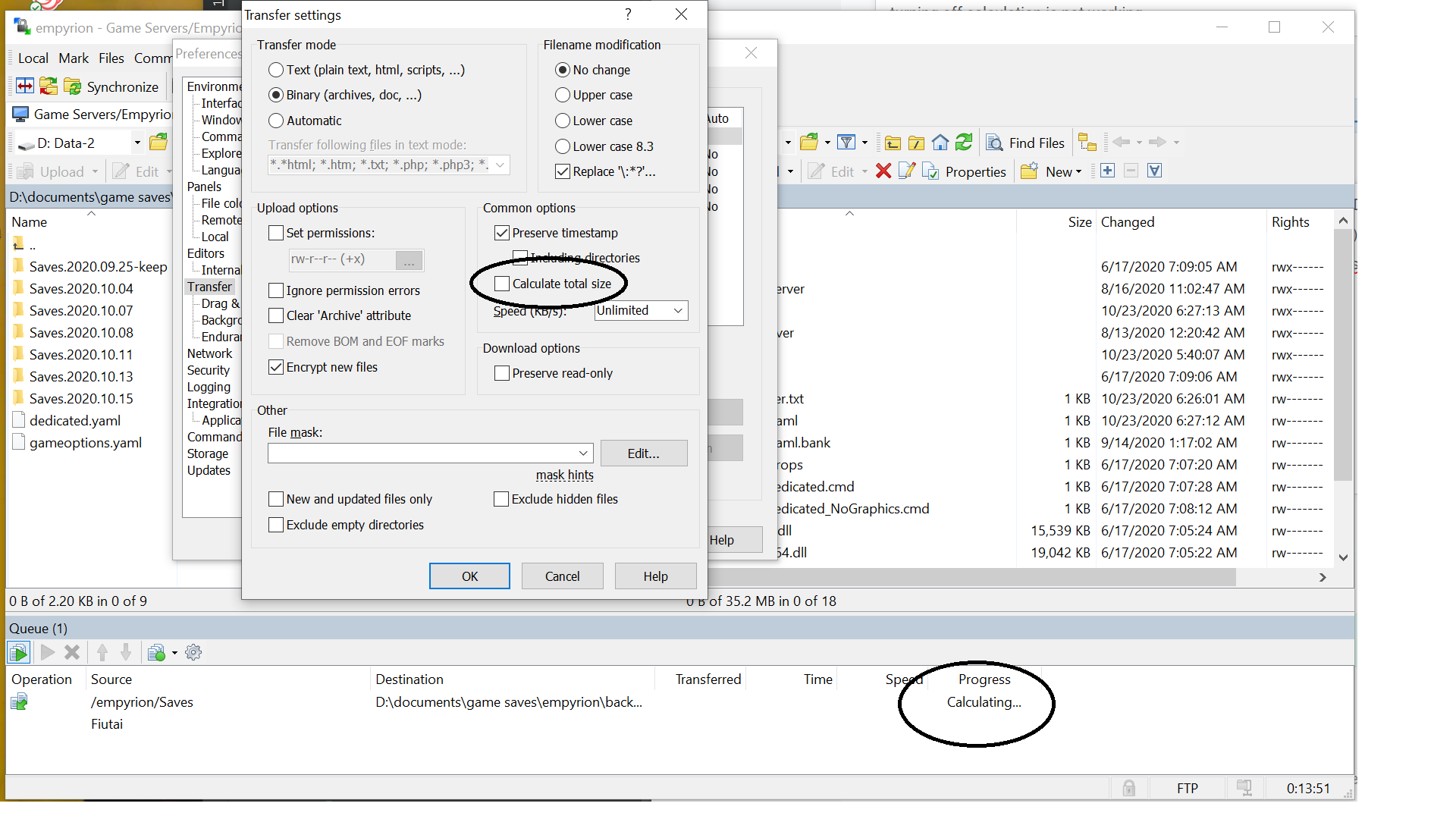Uncheck Encrypt new files option
Screen dimensions: 1456x819
[x=276, y=367]
